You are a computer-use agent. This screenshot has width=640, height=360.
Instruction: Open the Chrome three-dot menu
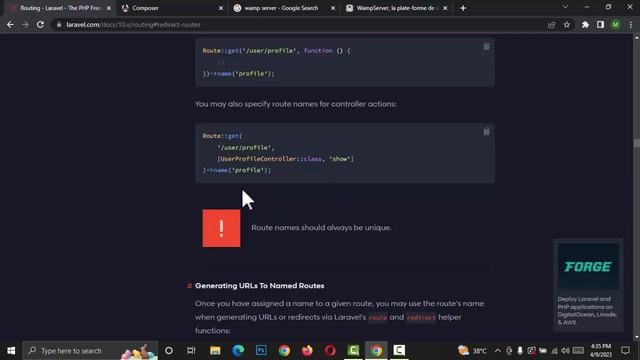631,25
